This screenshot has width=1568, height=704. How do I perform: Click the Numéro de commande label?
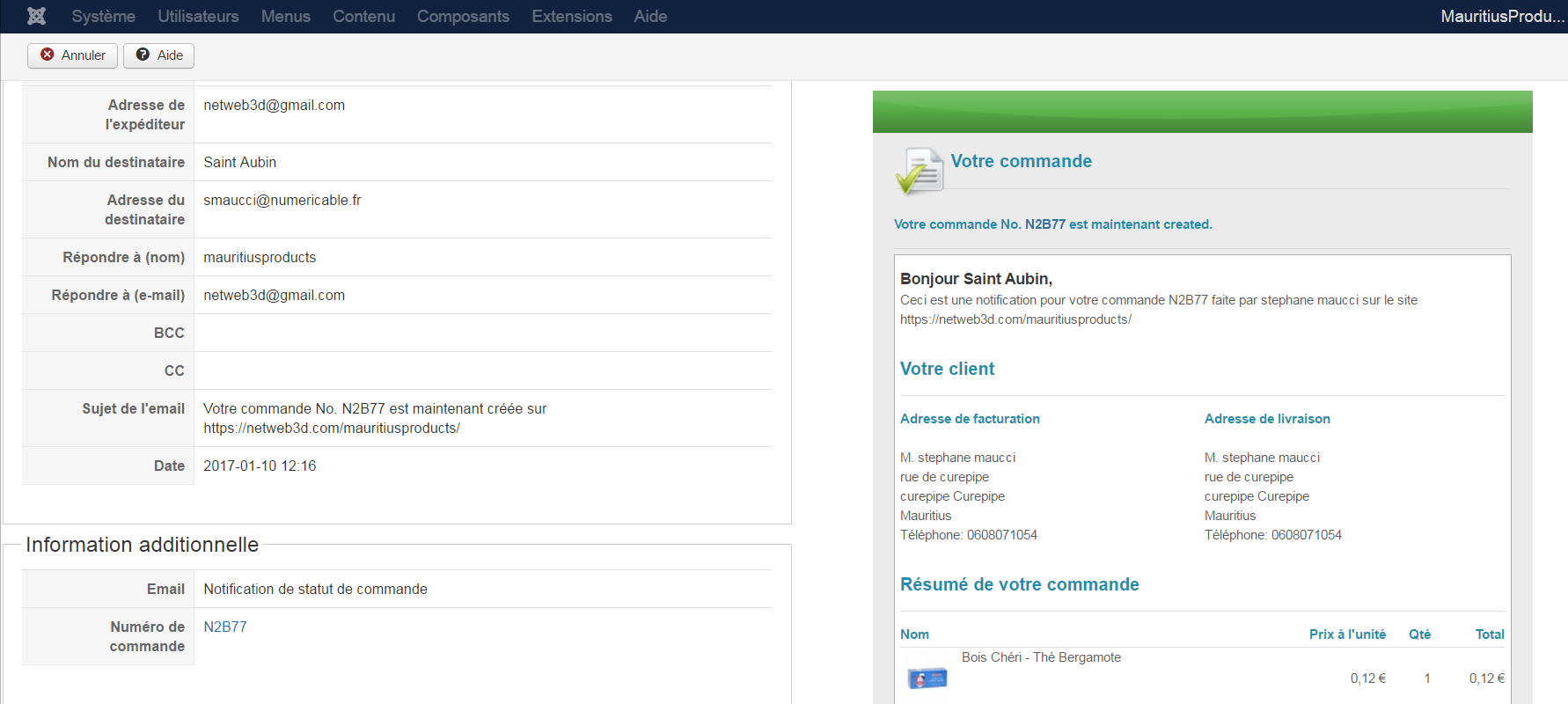[147, 636]
